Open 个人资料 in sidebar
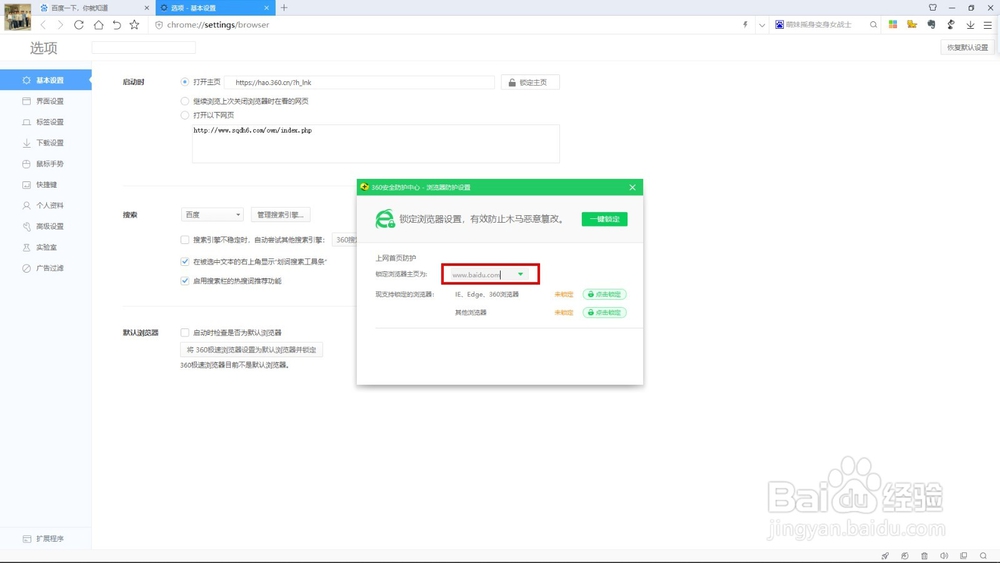The height and width of the screenshot is (563, 1000). click(46, 205)
